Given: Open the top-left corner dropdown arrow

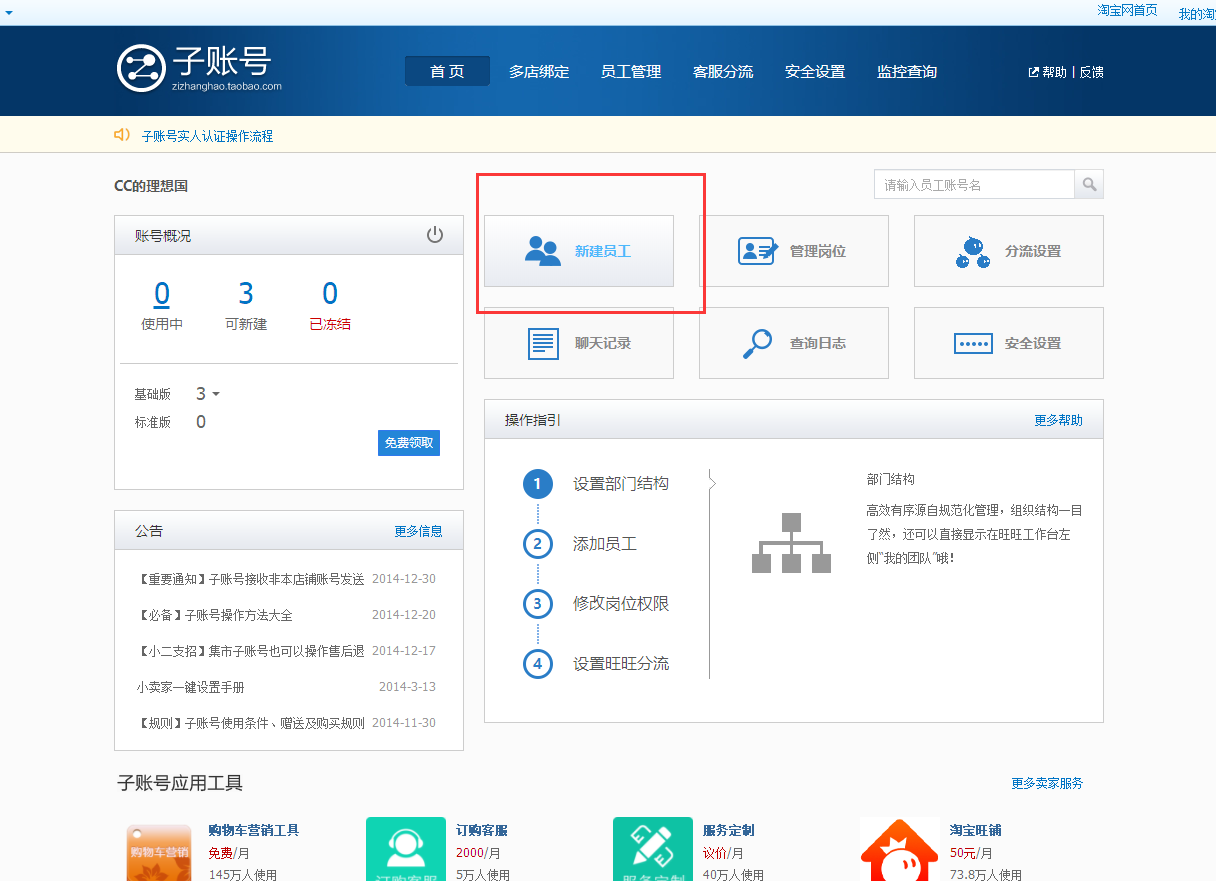Looking at the screenshot, I should pyautogui.click(x=8, y=12).
